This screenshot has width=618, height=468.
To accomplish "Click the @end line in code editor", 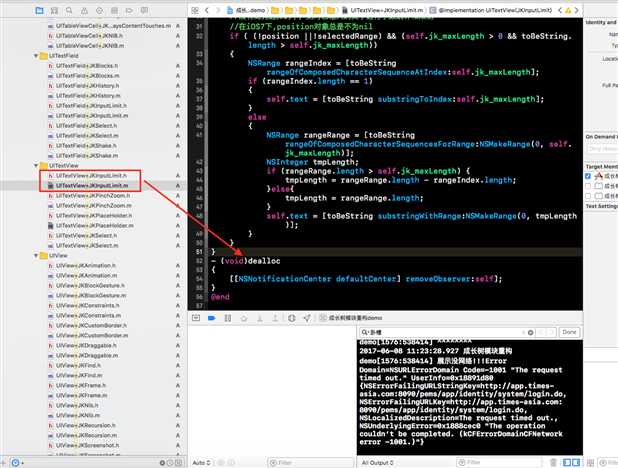I will pos(220,297).
